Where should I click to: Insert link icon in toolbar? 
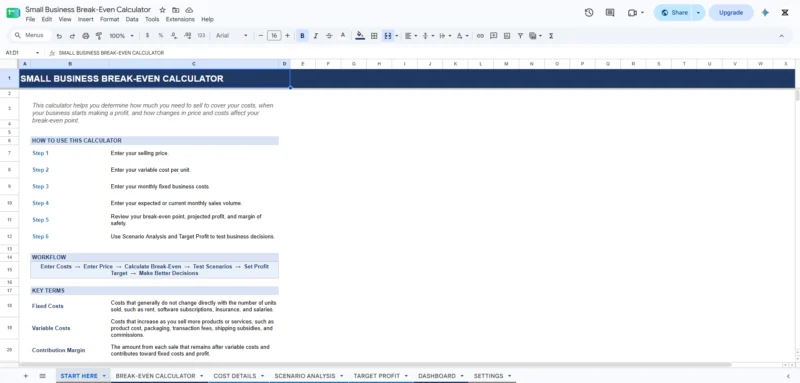(x=480, y=36)
